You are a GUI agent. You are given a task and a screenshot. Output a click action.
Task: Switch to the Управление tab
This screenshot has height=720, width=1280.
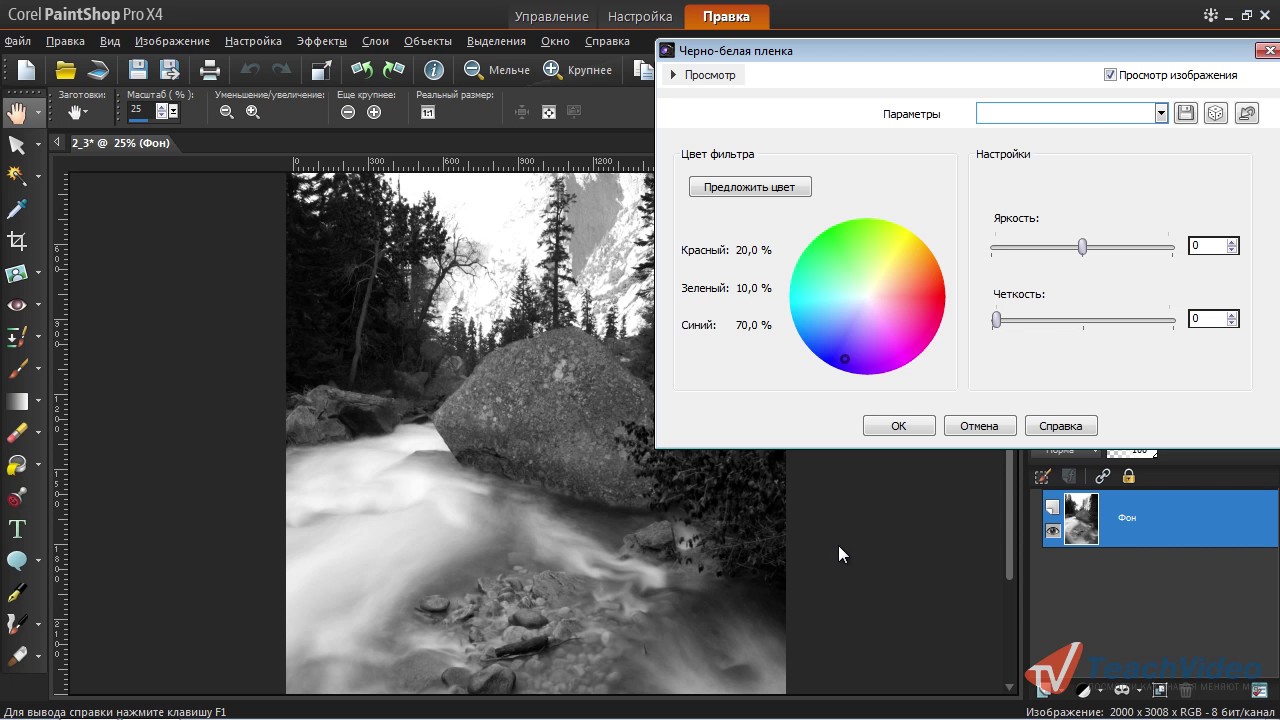tap(551, 16)
